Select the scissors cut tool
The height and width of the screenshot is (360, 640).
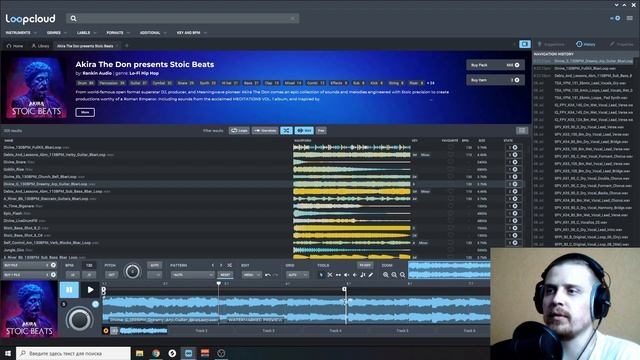(330, 275)
